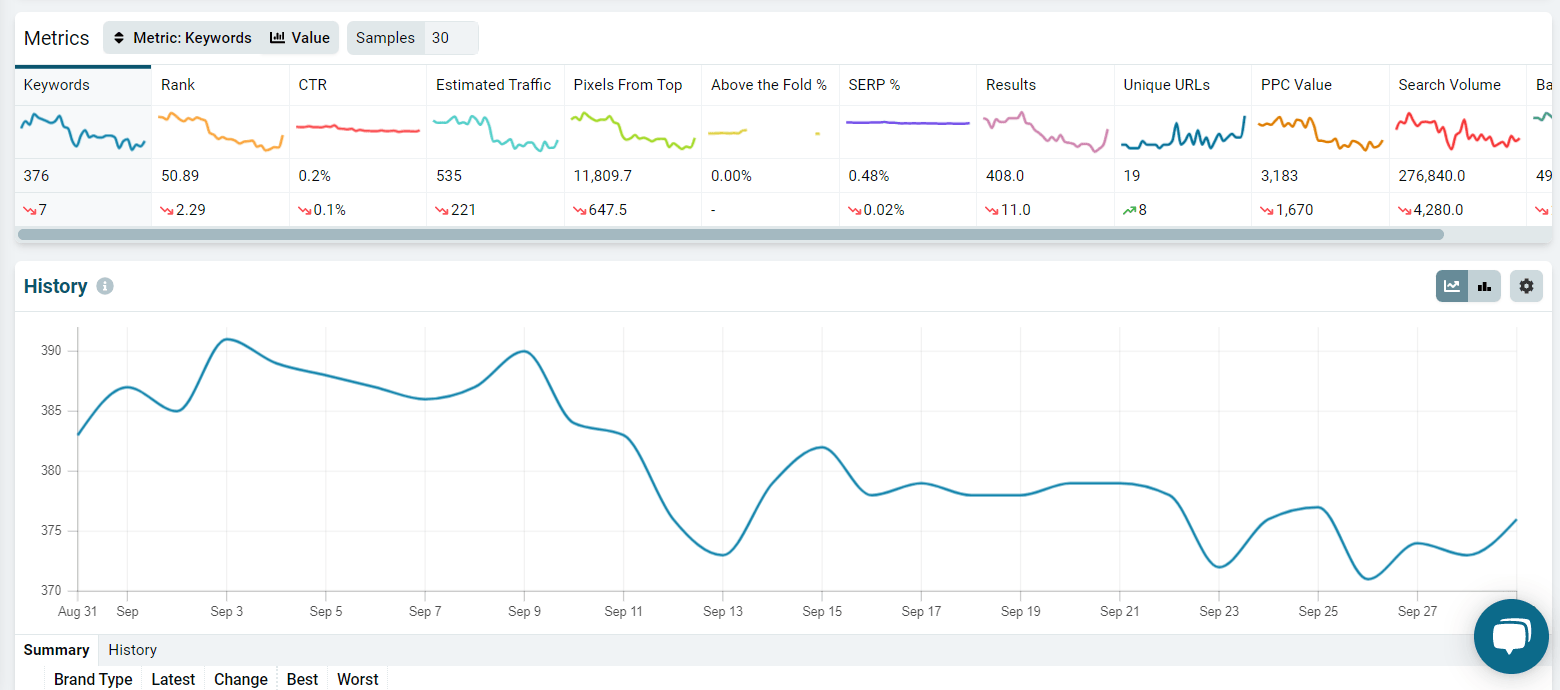Select the SERP % metric column
This screenshot has width=1560, height=690.
point(908,85)
